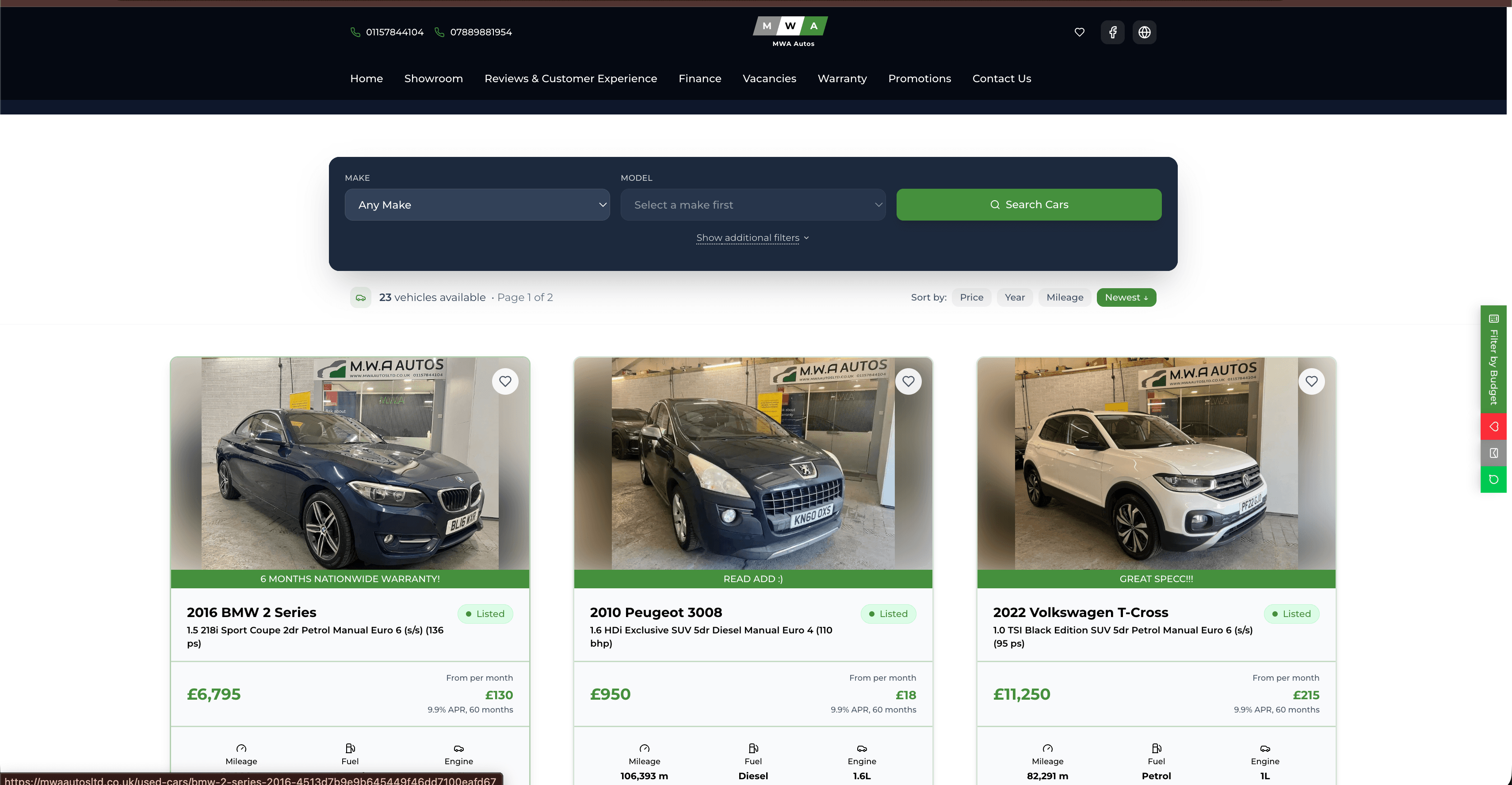Screen dimensions: 1512x785
Task: Open the green chat bubble side tab
Action: [x=1494, y=479]
